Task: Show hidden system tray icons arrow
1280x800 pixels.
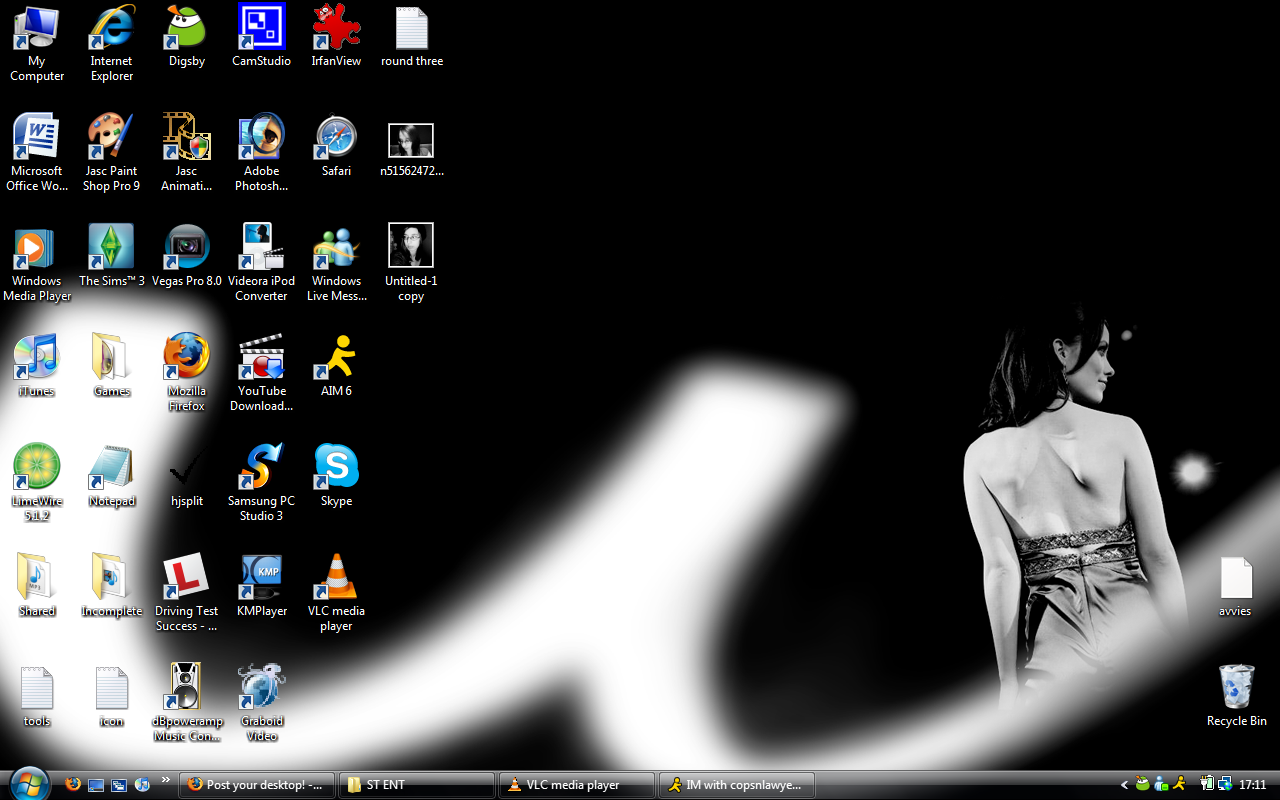Action: (1124, 785)
